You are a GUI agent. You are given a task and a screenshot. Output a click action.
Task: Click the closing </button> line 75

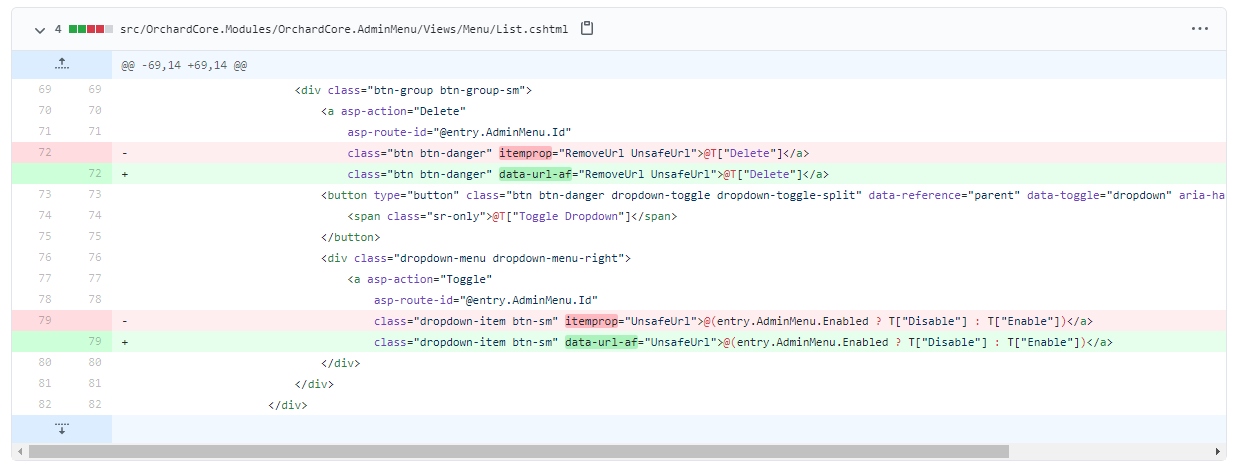pos(350,237)
